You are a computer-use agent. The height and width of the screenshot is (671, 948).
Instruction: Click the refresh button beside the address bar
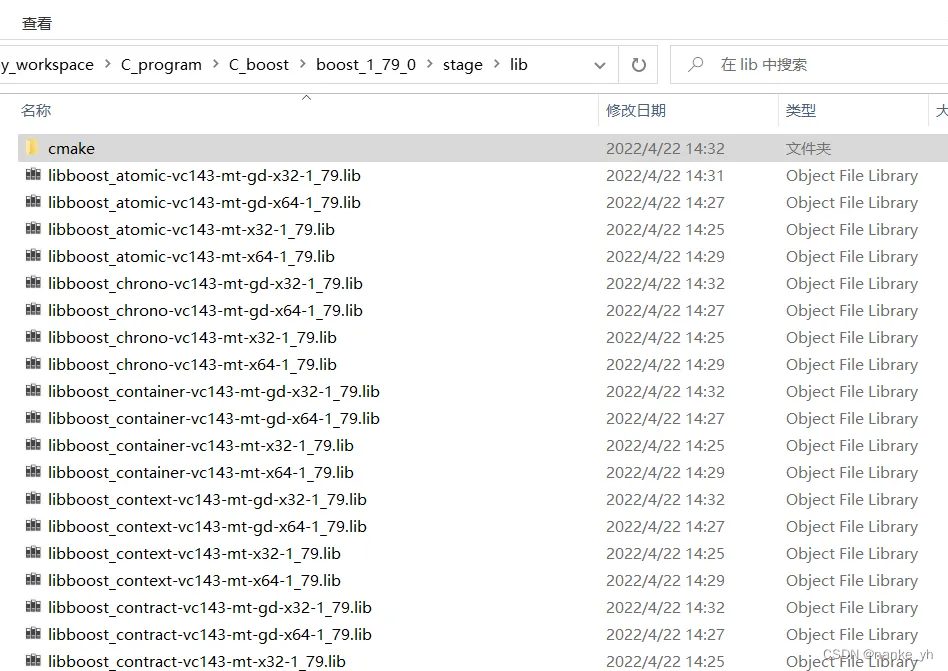[639, 65]
